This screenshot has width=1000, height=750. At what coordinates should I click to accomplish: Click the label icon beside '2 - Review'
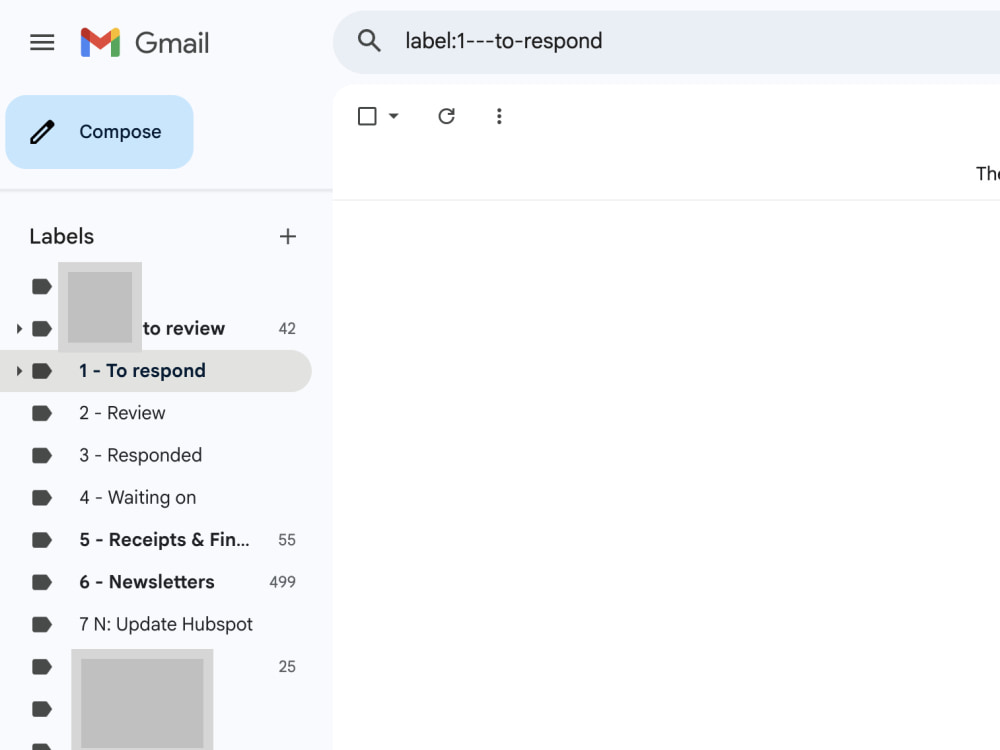(x=42, y=413)
